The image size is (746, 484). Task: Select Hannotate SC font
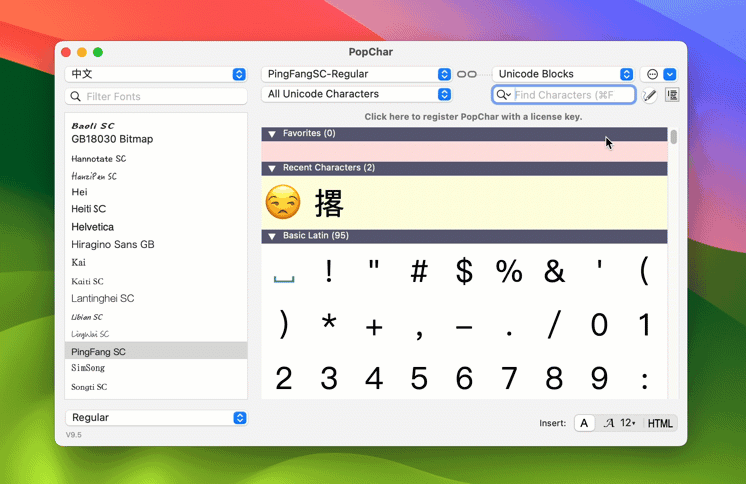(x=98, y=159)
